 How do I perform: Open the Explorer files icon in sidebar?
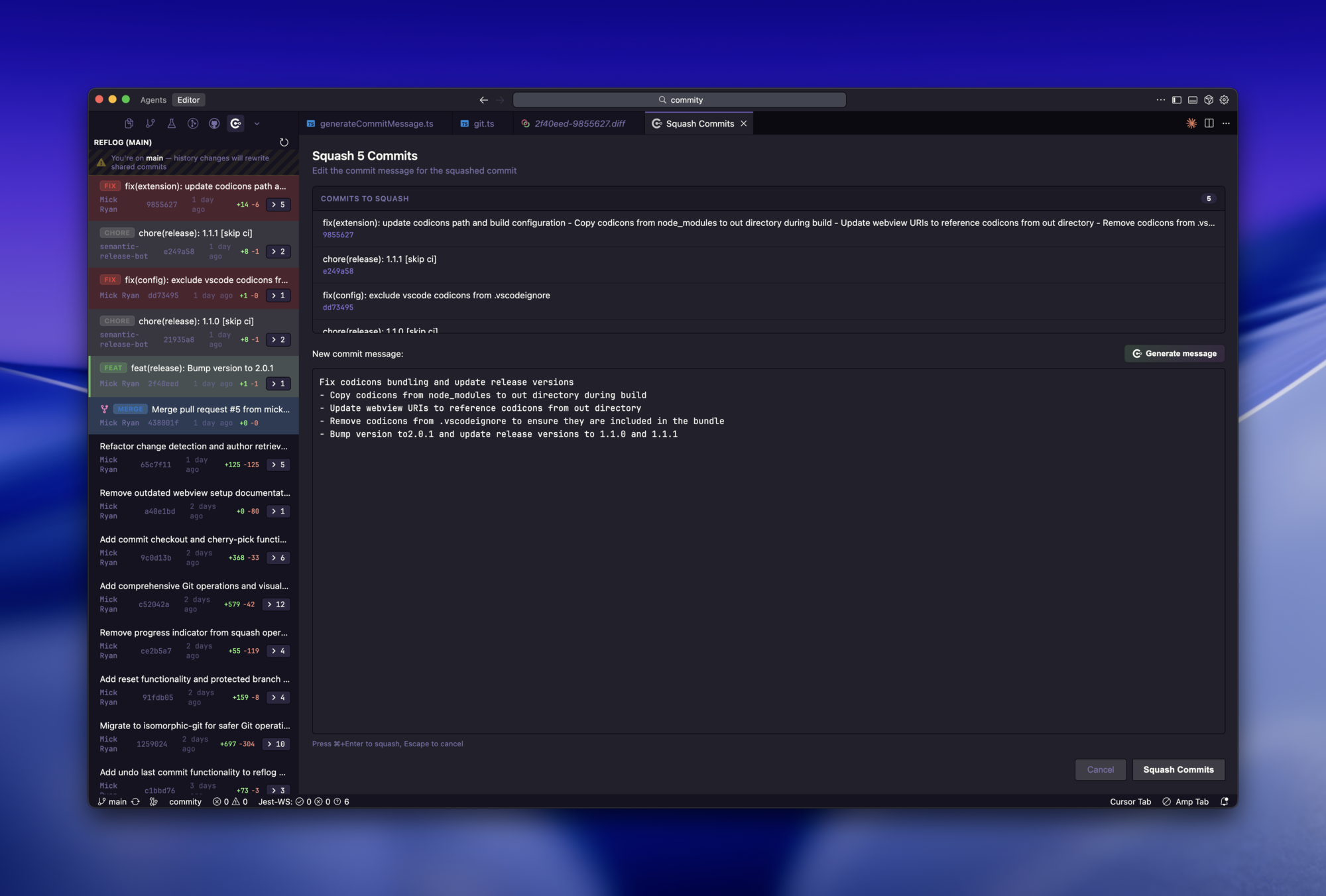point(129,123)
